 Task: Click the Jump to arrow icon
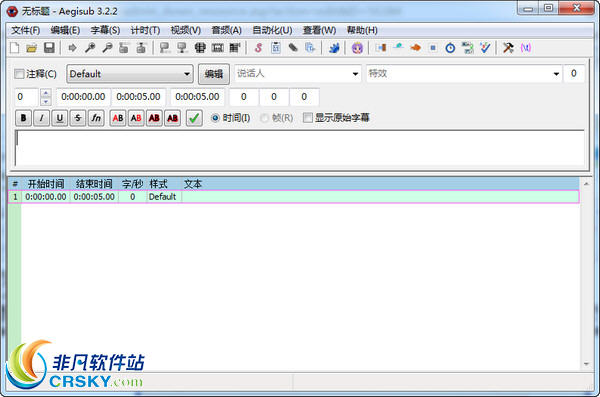point(72,48)
